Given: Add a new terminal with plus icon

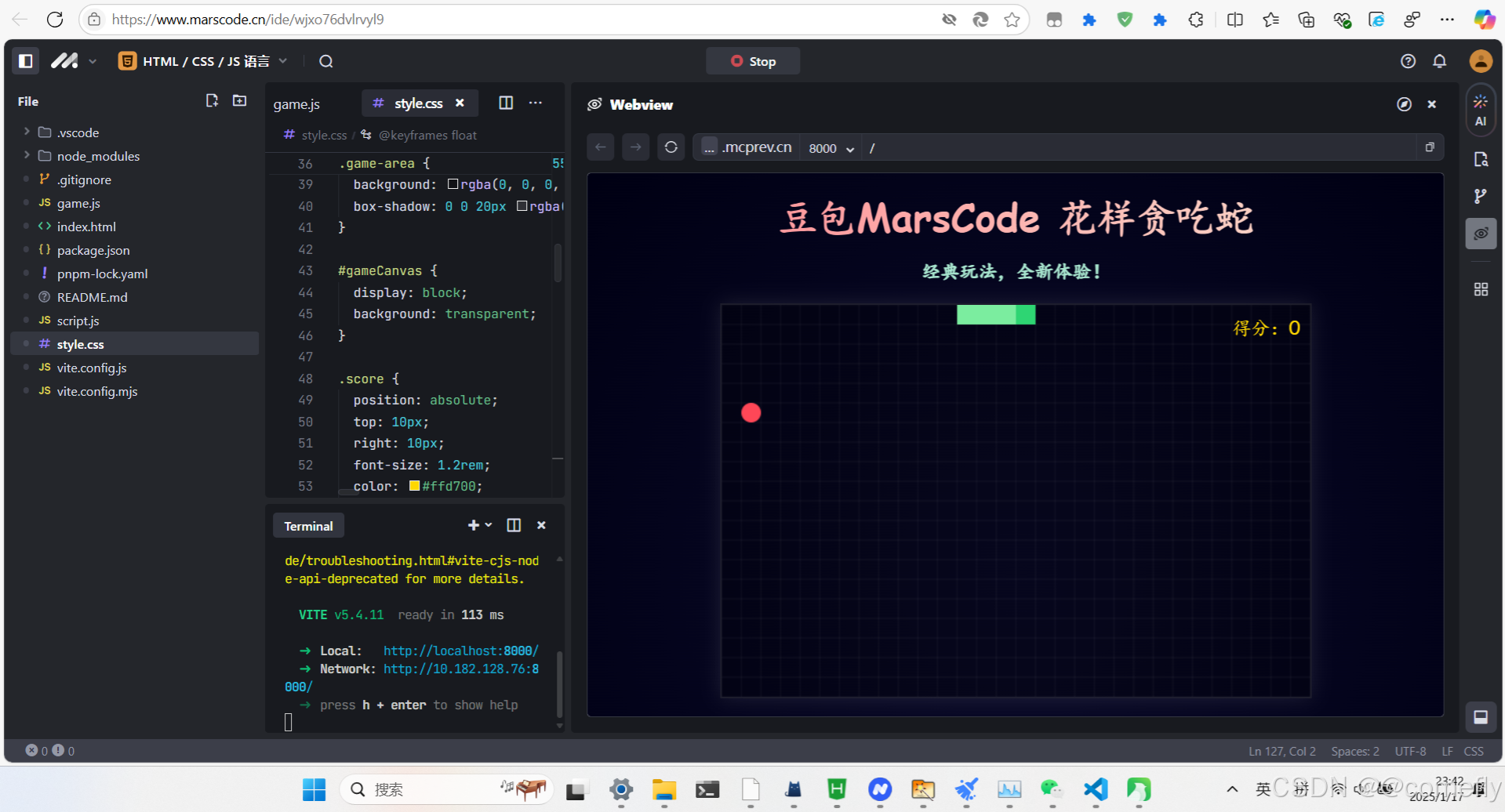Looking at the screenshot, I should pos(473,525).
